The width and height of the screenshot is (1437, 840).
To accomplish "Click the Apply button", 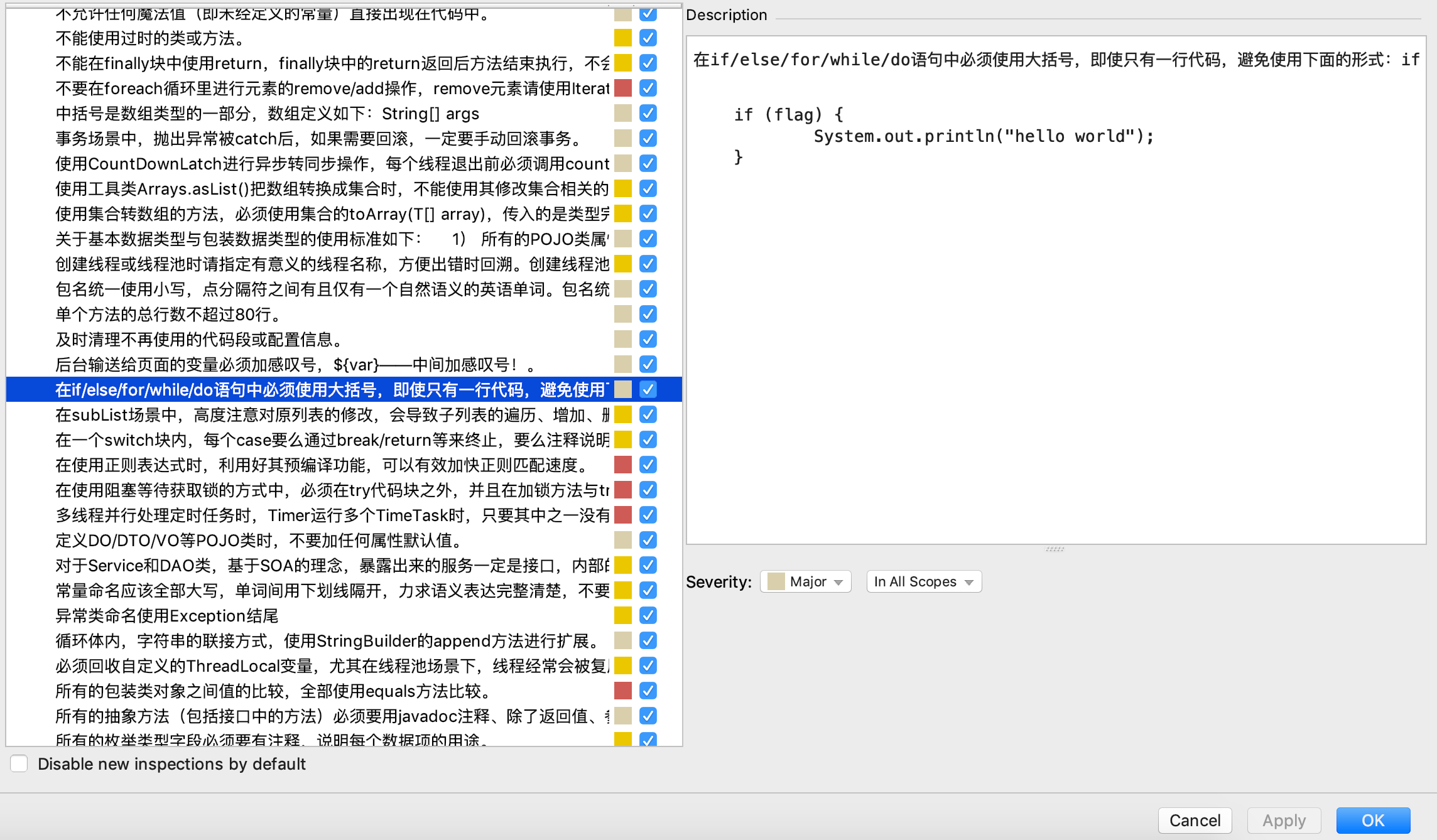I will pos(1284,820).
